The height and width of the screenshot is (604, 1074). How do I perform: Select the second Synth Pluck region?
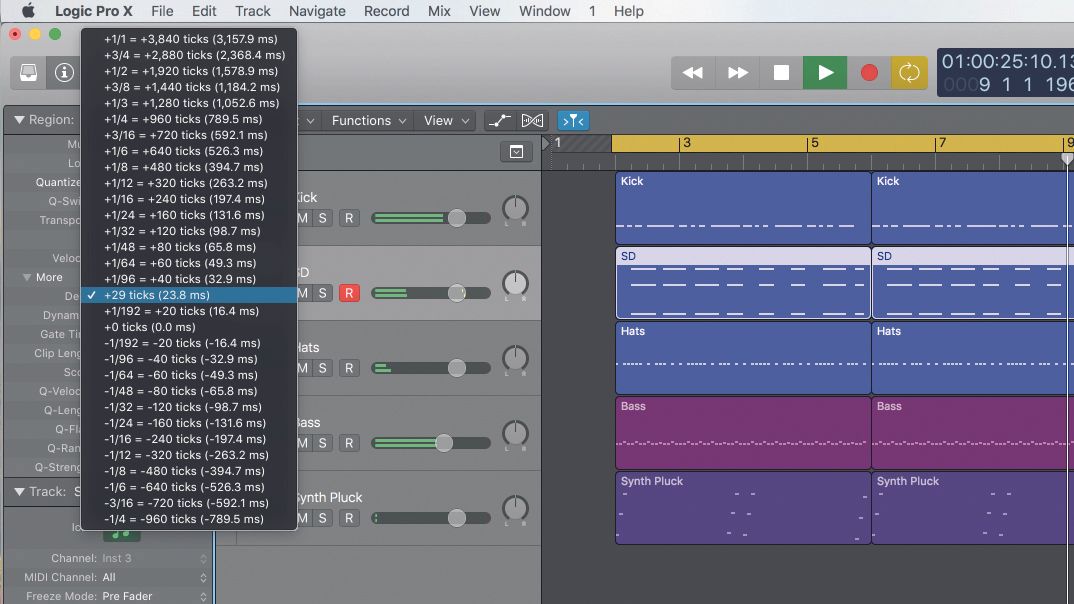click(x=973, y=508)
